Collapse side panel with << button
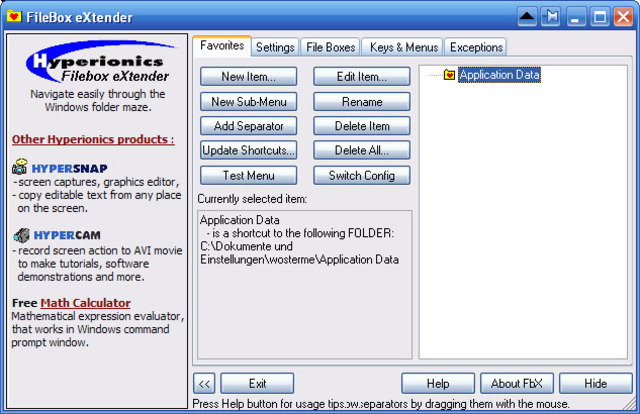The width and height of the screenshot is (640, 414). pos(204,383)
